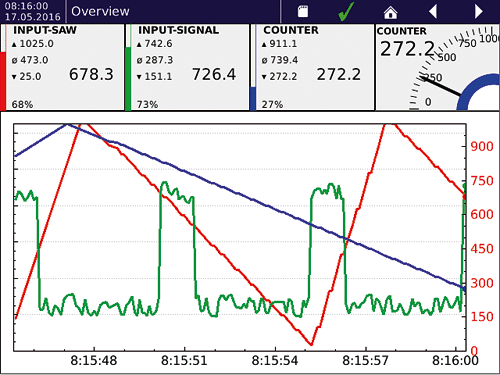Click the 73% percentage label
Screen dimensions: 500x375
[x=147, y=105]
